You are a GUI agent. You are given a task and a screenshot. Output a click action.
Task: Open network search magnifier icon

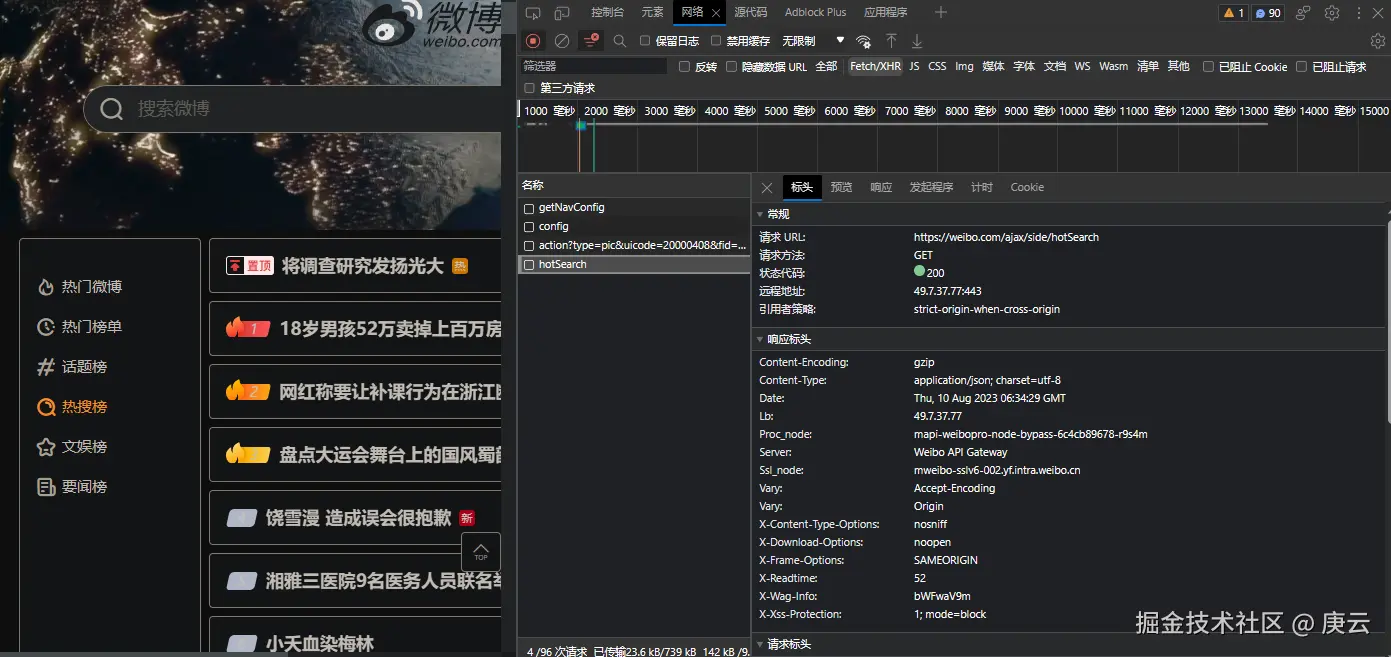click(620, 41)
